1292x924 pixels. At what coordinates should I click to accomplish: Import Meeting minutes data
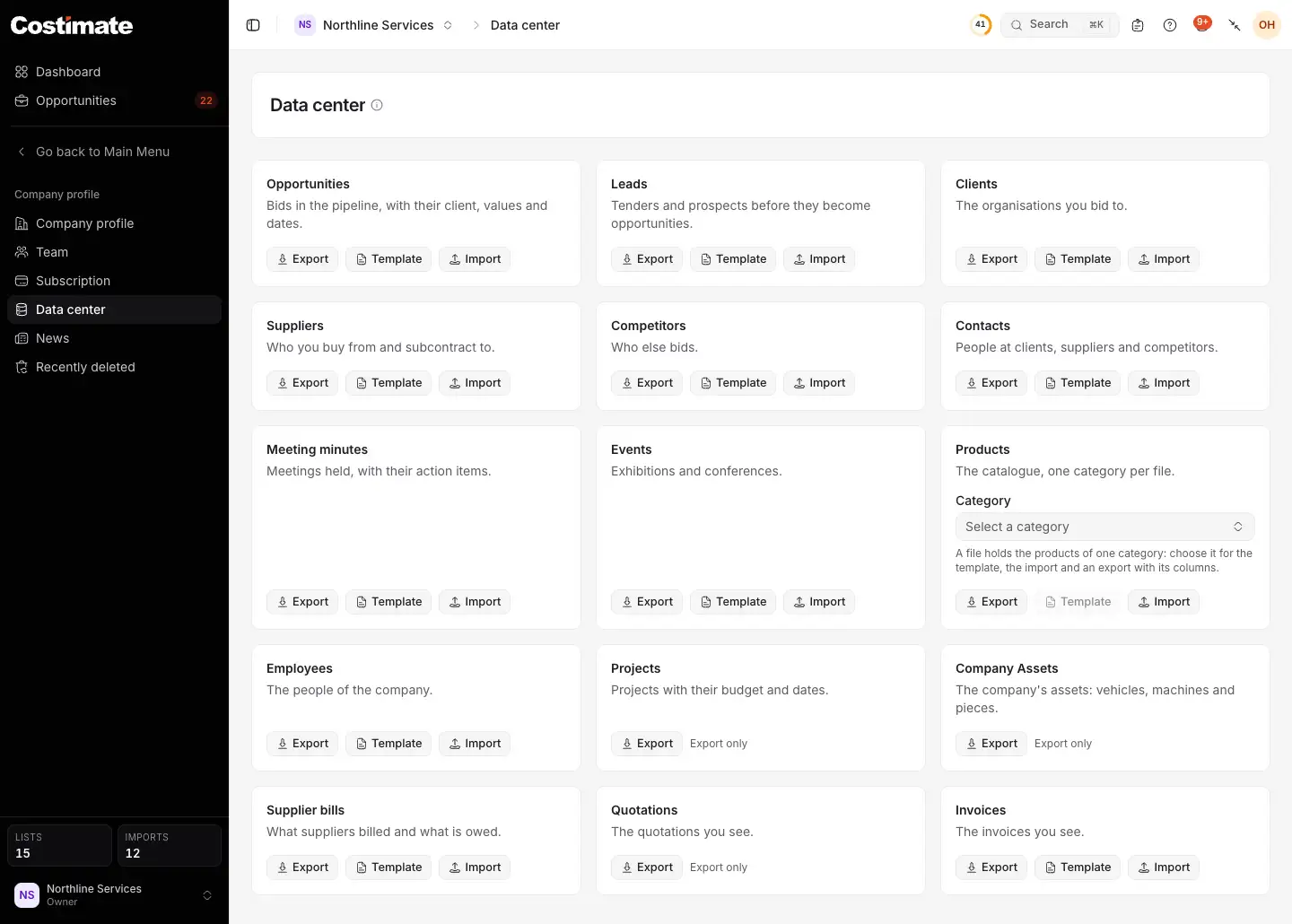coord(475,602)
